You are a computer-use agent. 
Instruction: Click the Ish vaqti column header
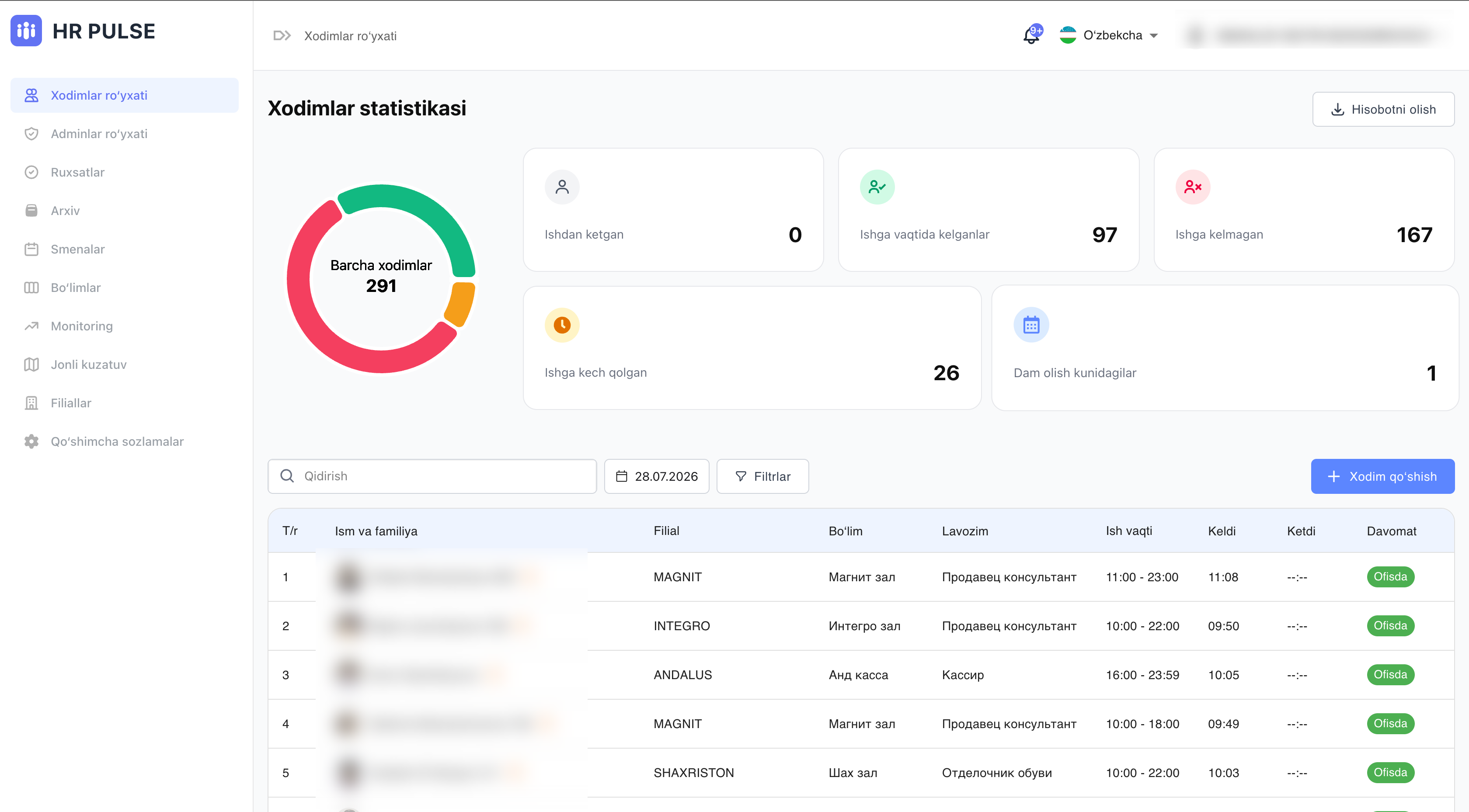(1128, 531)
